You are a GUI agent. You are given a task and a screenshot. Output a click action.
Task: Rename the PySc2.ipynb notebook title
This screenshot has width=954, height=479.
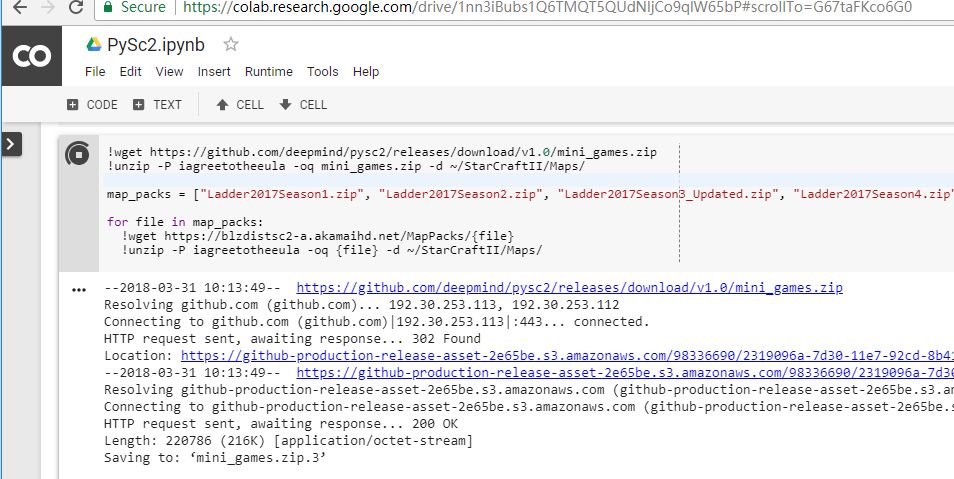(156, 45)
